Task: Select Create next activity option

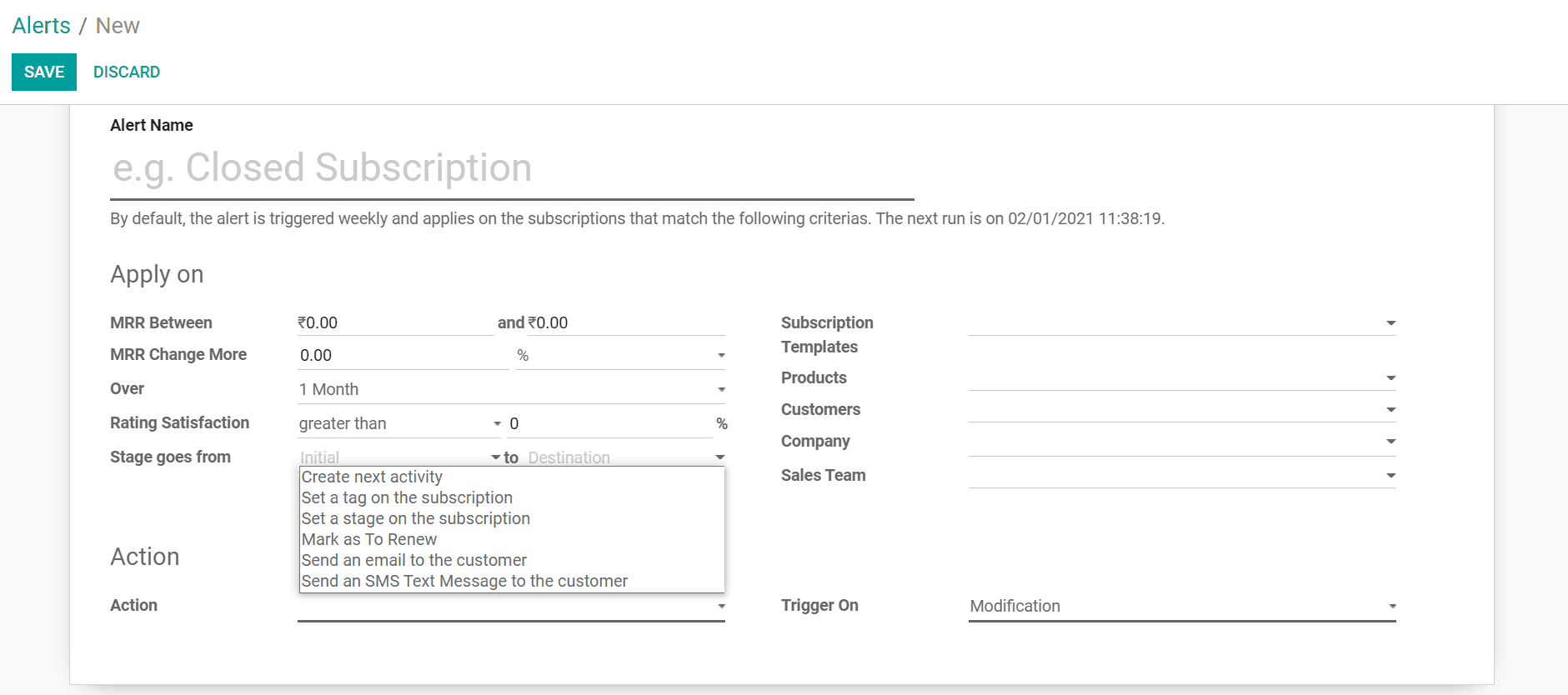Action: (511, 477)
